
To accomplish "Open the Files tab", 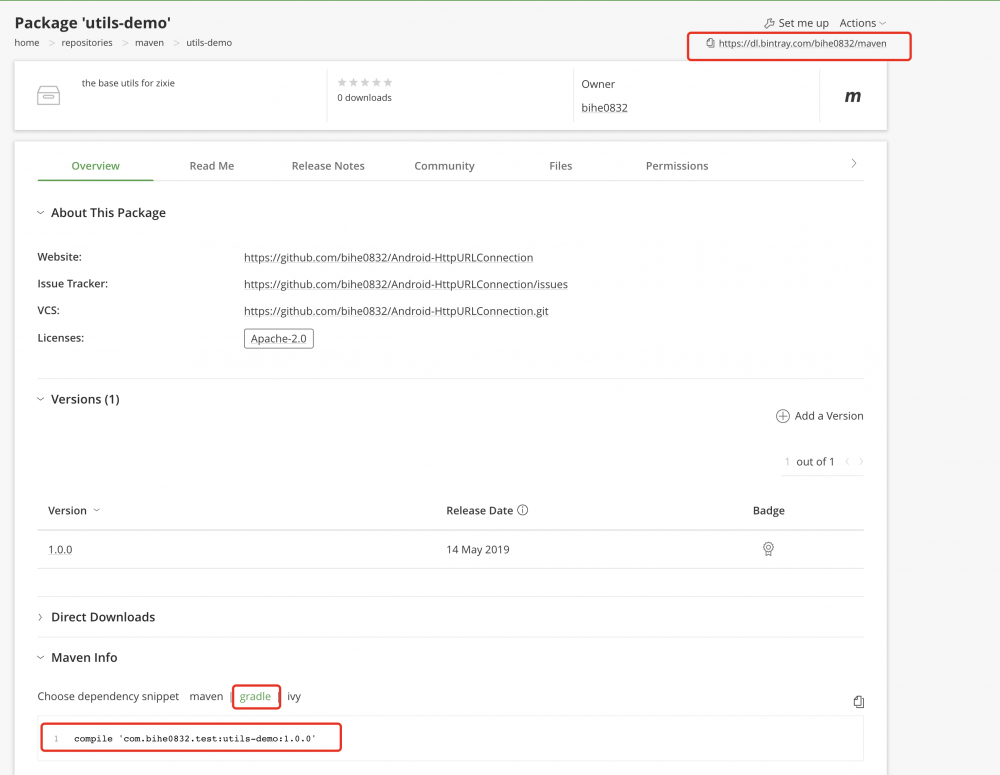I will tap(560, 166).
